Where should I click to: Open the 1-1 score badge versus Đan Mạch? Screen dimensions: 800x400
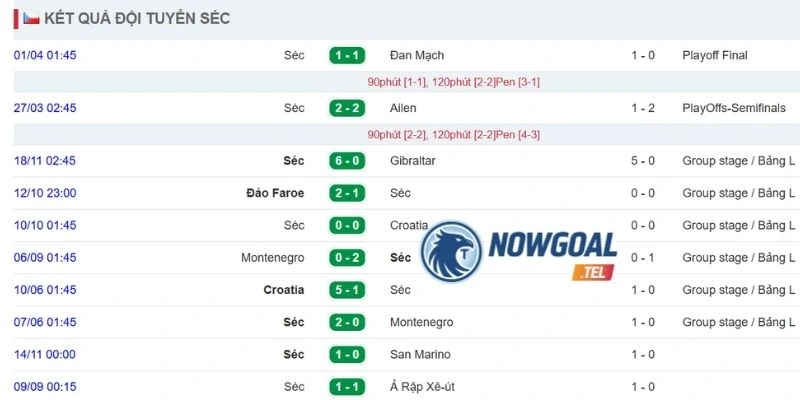tap(347, 55)
